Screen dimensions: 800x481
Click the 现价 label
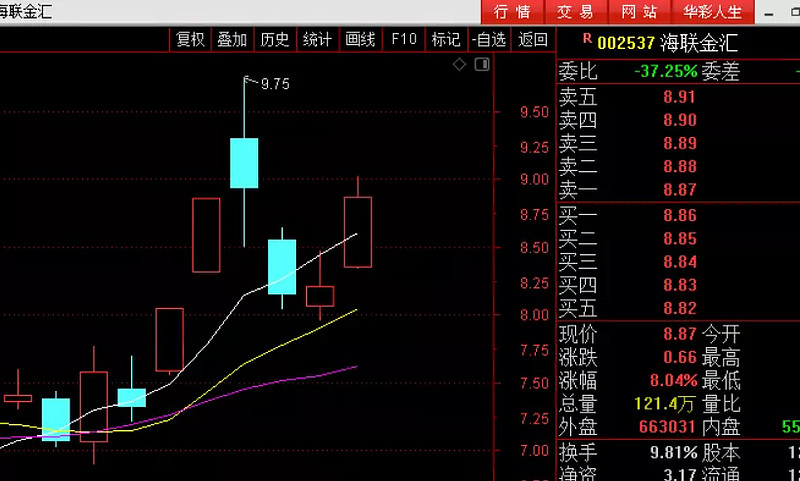click(578, 334)
